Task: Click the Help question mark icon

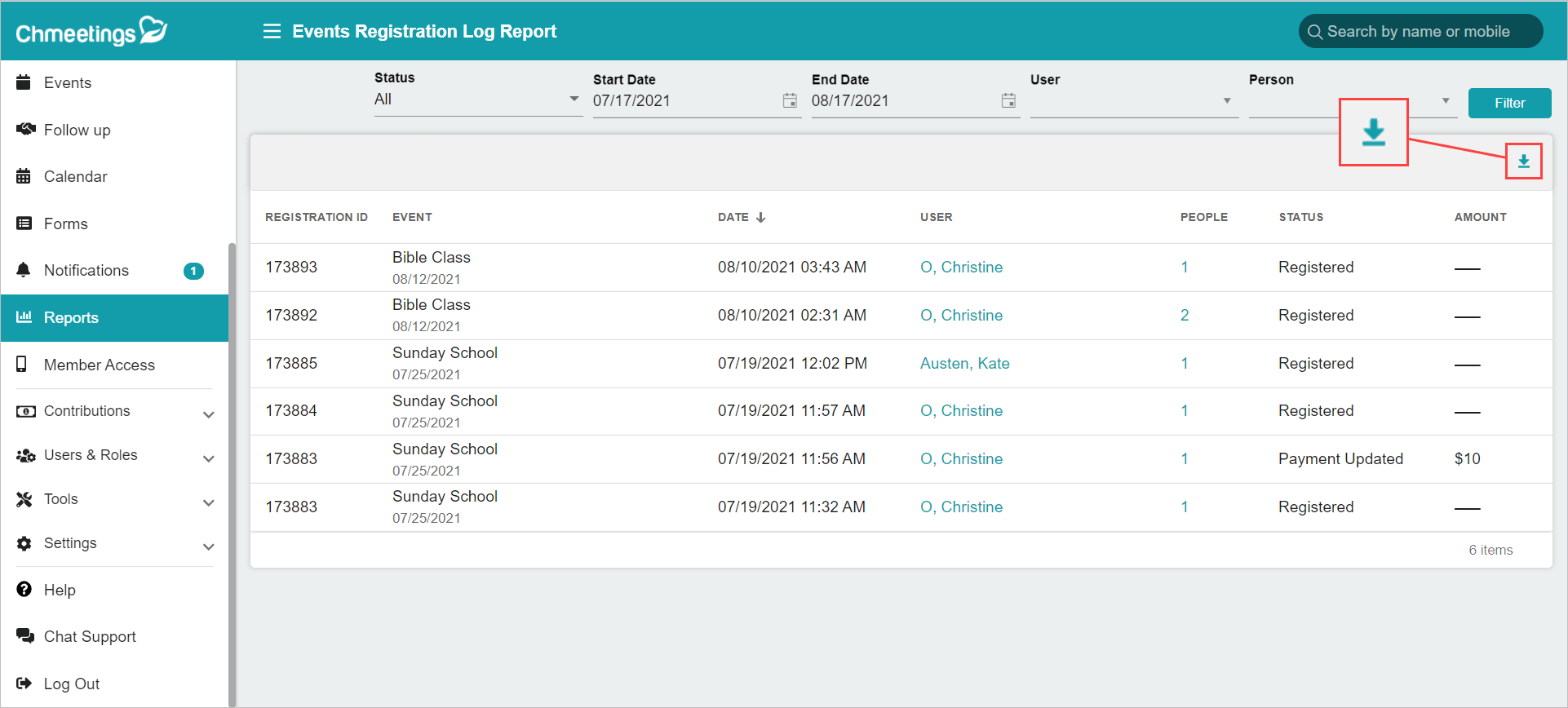Action: point(24,589)
